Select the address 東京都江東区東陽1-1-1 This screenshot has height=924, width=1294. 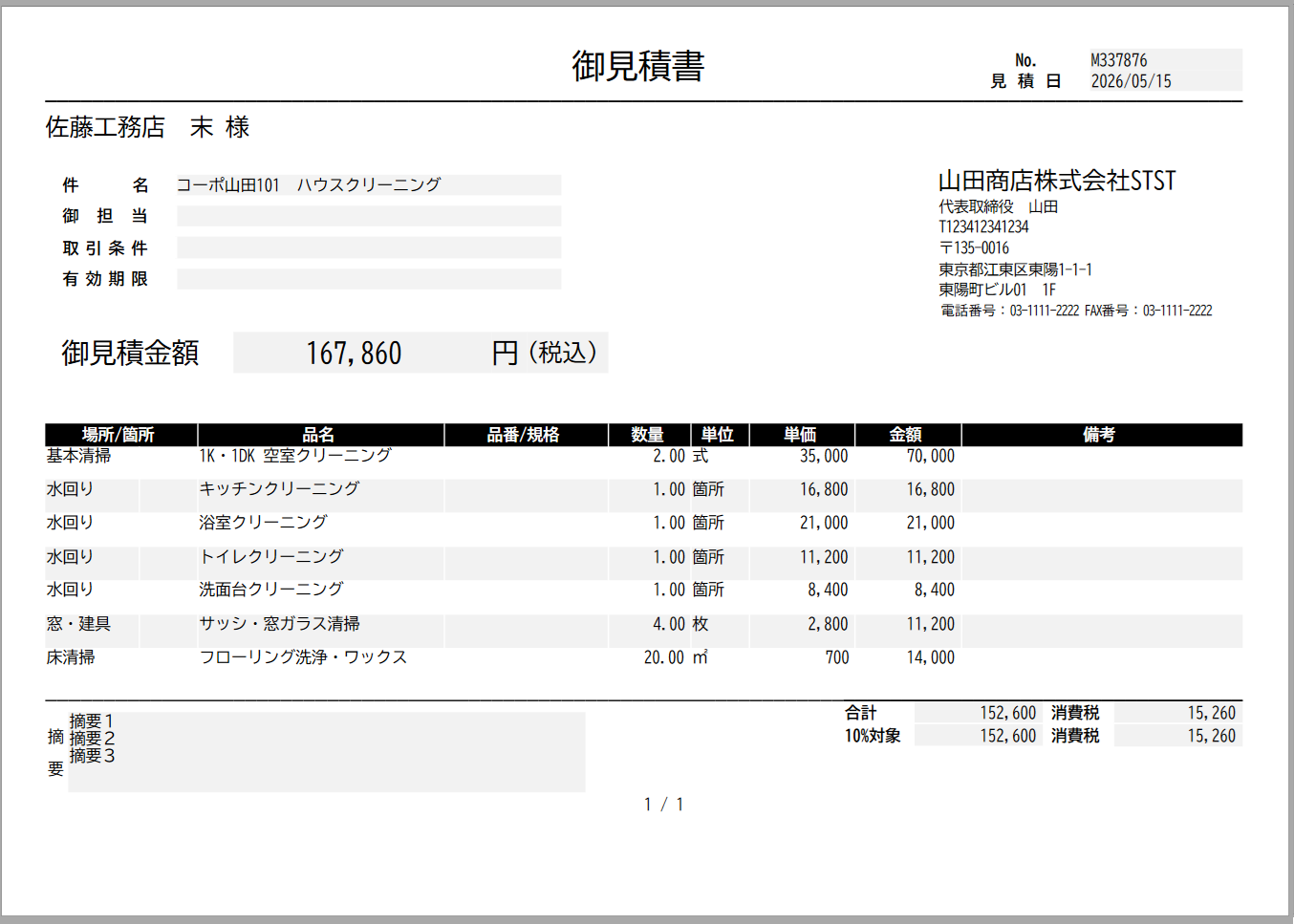tap(1015, 269)
